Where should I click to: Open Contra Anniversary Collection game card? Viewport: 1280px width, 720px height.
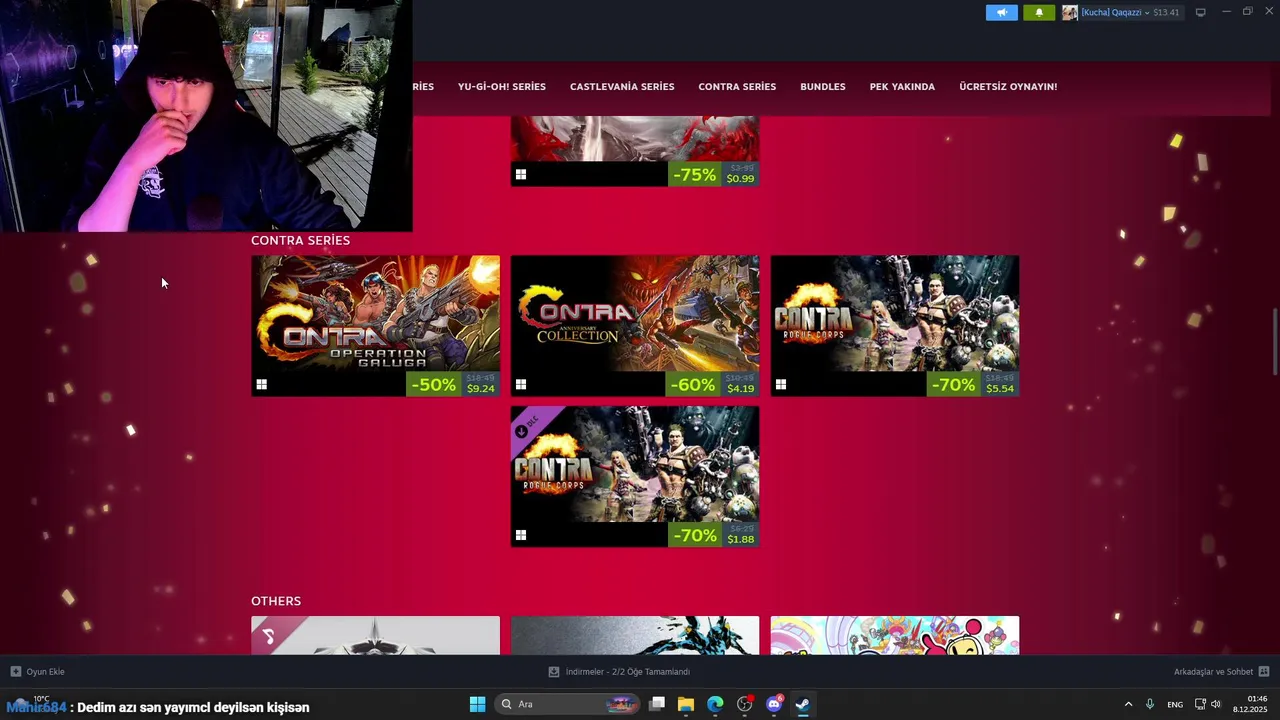pyautogui.click(x=635, y=326)
